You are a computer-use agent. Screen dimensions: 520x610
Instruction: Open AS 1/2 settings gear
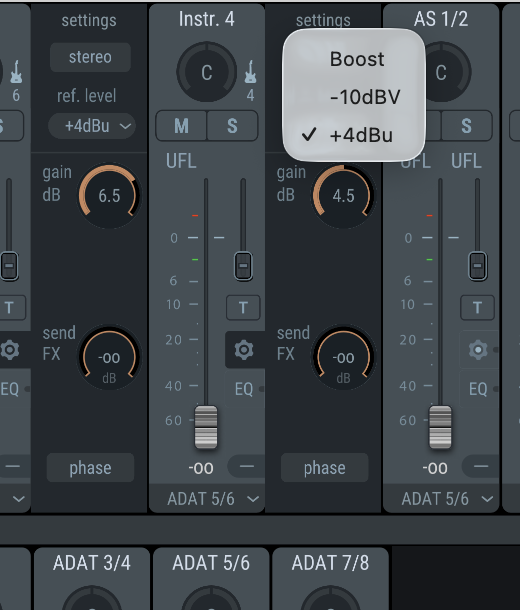tap(478, 350)
